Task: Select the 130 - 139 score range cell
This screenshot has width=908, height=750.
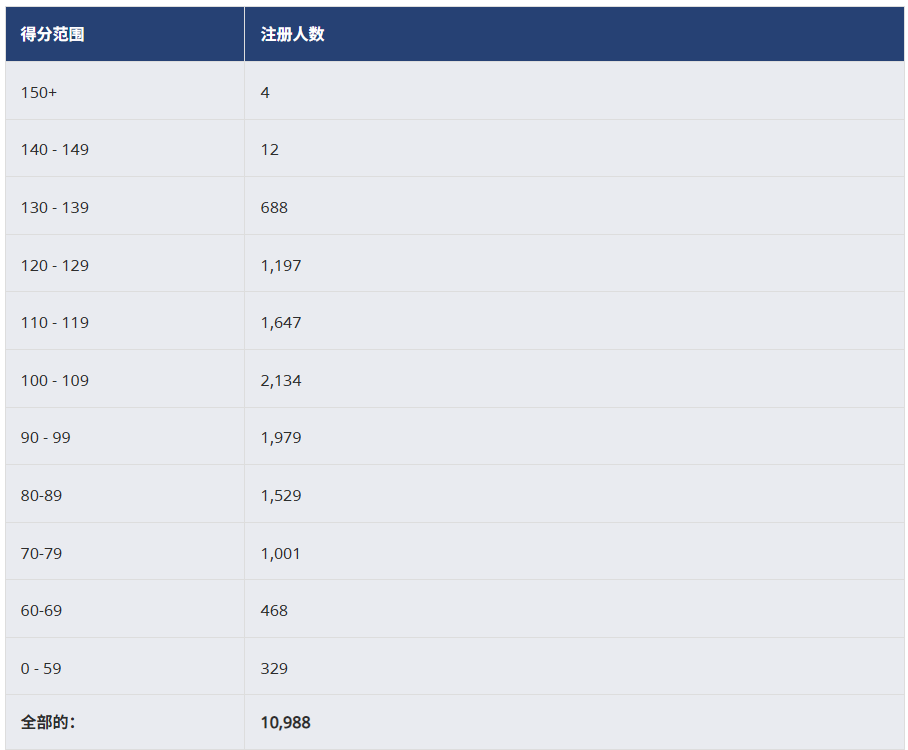Action: coord(55,207)
